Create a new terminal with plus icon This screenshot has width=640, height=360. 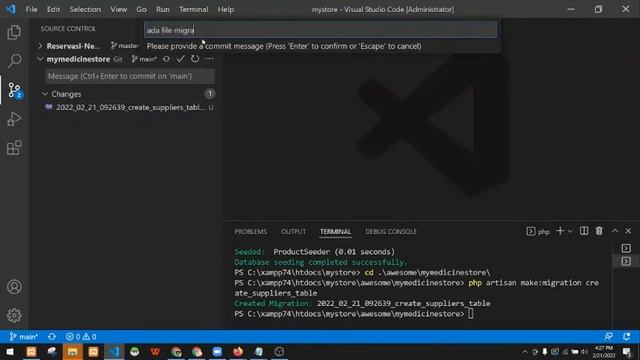click(x=560, y=231)
